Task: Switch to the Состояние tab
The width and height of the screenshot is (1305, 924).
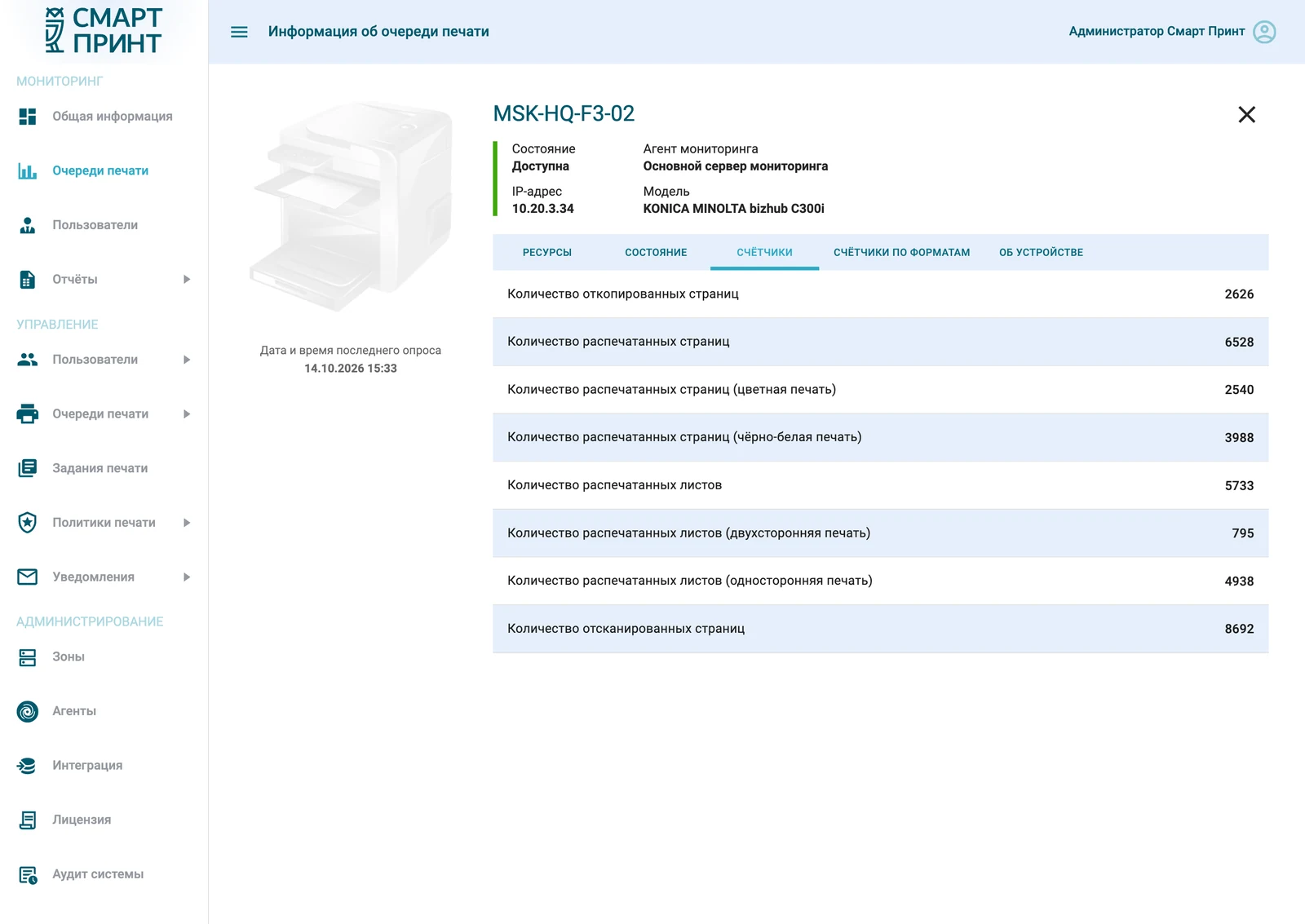Action: pyautogui.click(x=656, y=253)
